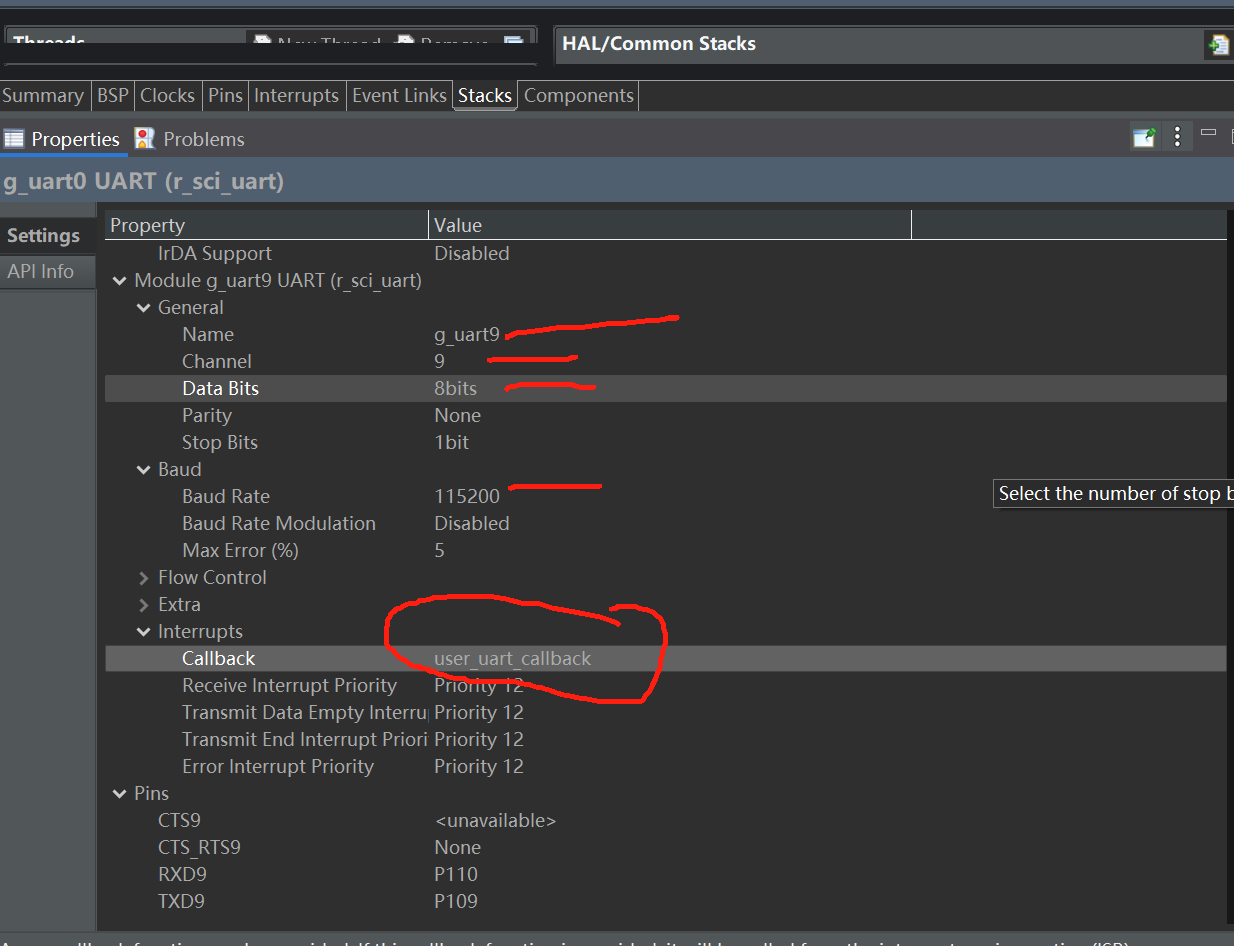Screen dimensions: 1234x946
Task: Switch to the Clocks tab
Action: click(x=167, y=95)
